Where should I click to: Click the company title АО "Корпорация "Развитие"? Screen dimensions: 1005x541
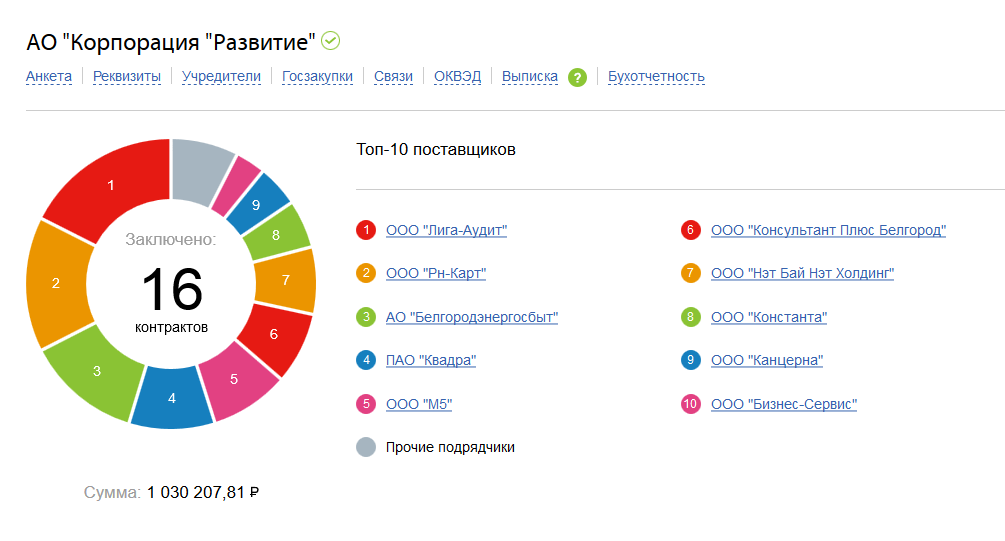tap(171, 42)
